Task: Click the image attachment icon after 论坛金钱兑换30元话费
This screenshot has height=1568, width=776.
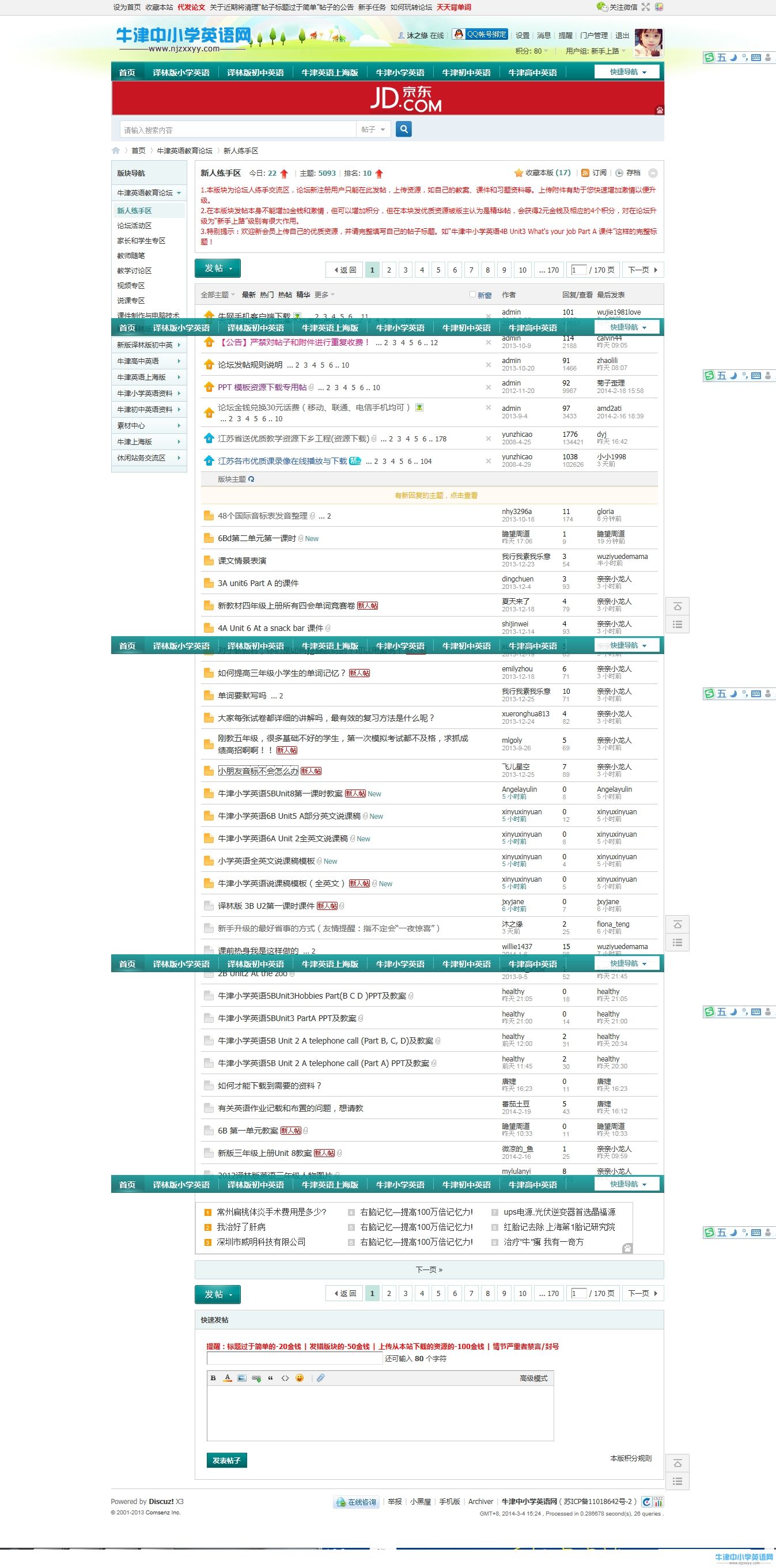Action: pyautogui.click(x=419, y=407)
